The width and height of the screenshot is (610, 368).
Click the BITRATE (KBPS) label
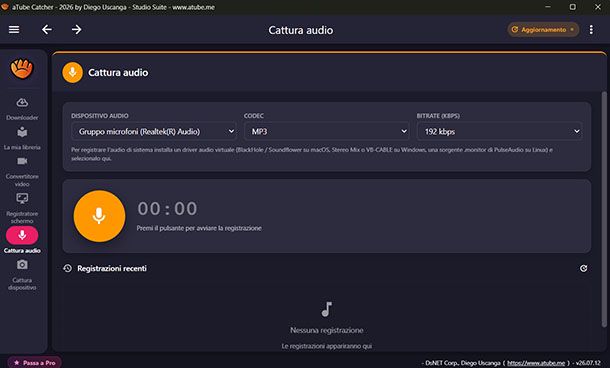tap(438, 116)
